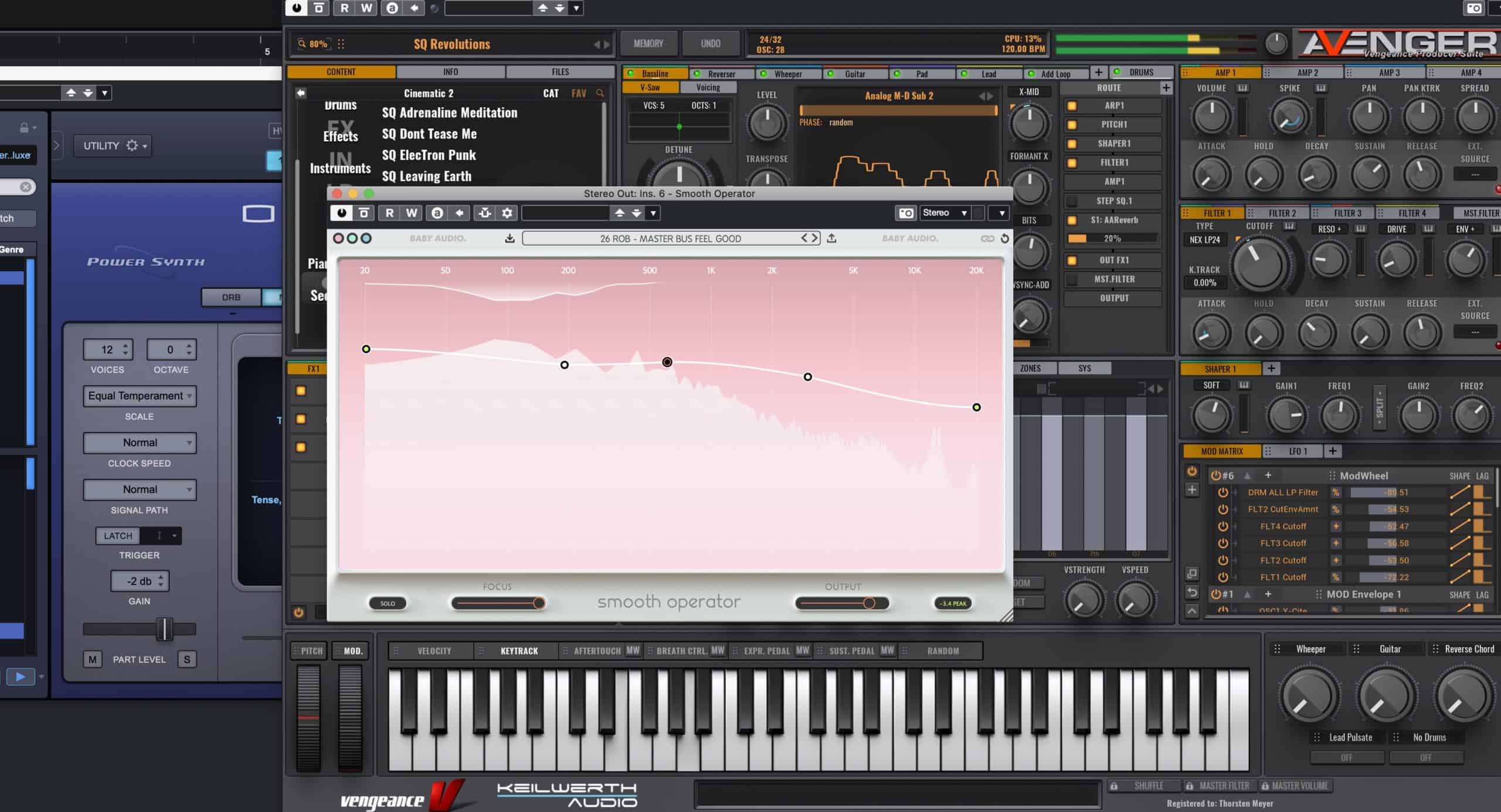Add shaper with plus next to SHAPER 1
This screenshot has height=812, width=1501.
(x=1271, y=368)
